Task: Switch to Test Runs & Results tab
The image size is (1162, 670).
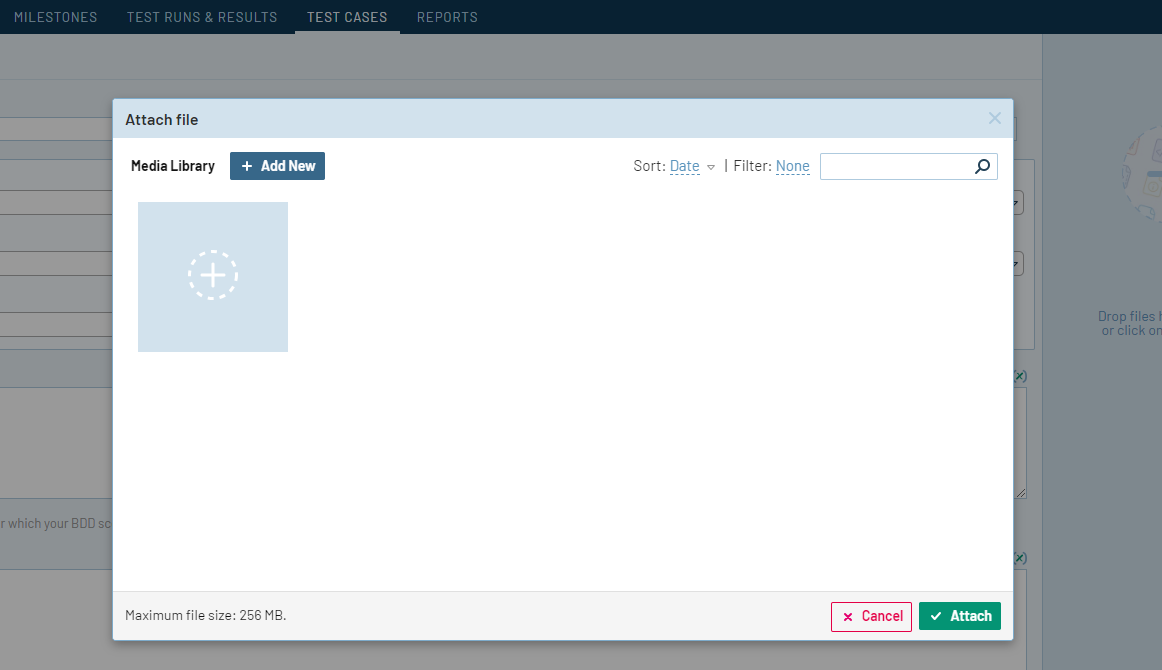Action: coord(202,17)
